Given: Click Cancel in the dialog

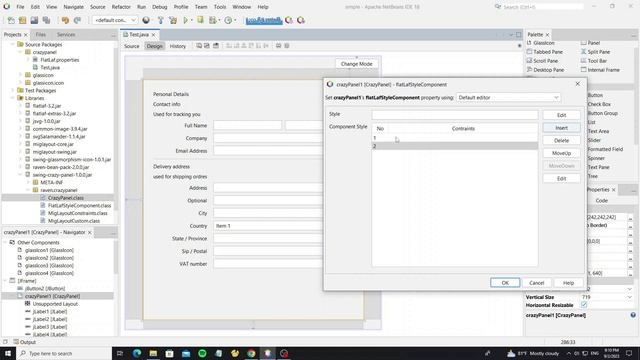Looking at the screenshot, I should tap(536, 282).
